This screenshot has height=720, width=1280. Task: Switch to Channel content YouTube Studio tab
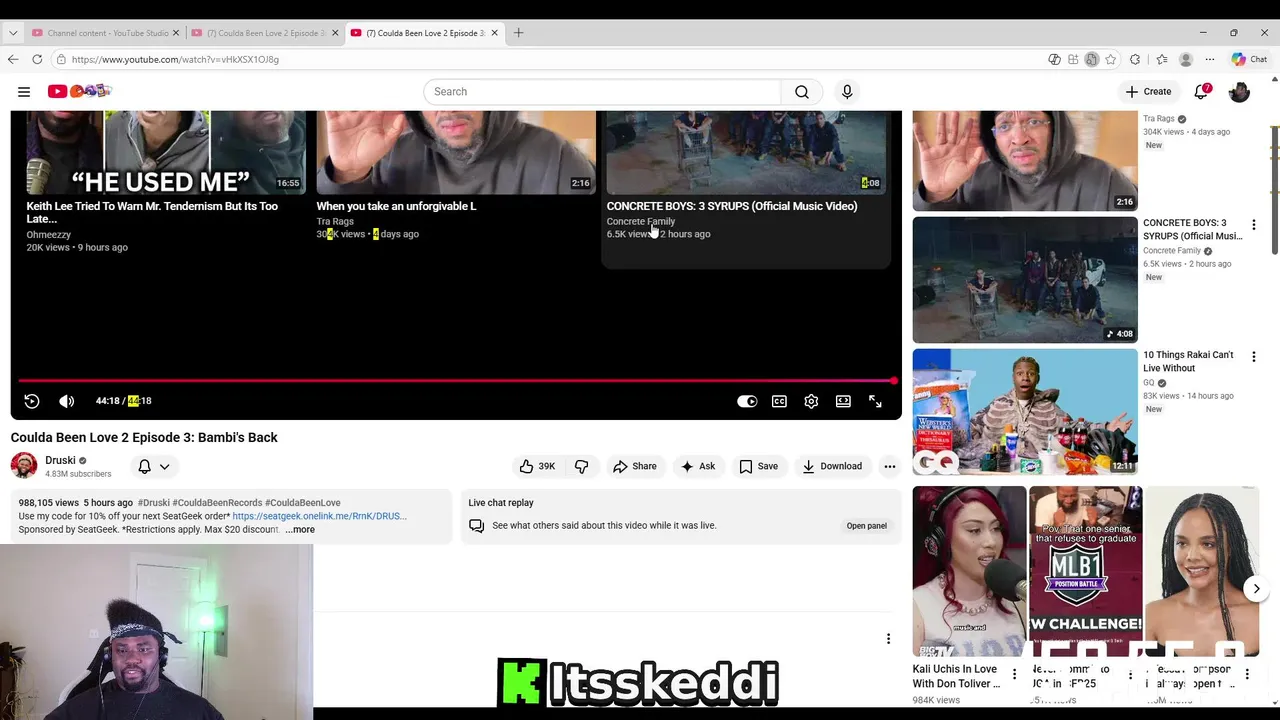(106, 33)
